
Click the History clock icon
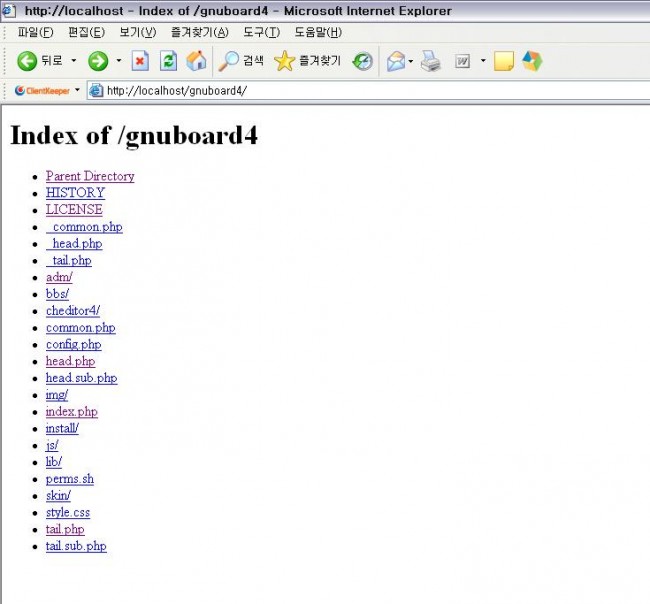362,61
